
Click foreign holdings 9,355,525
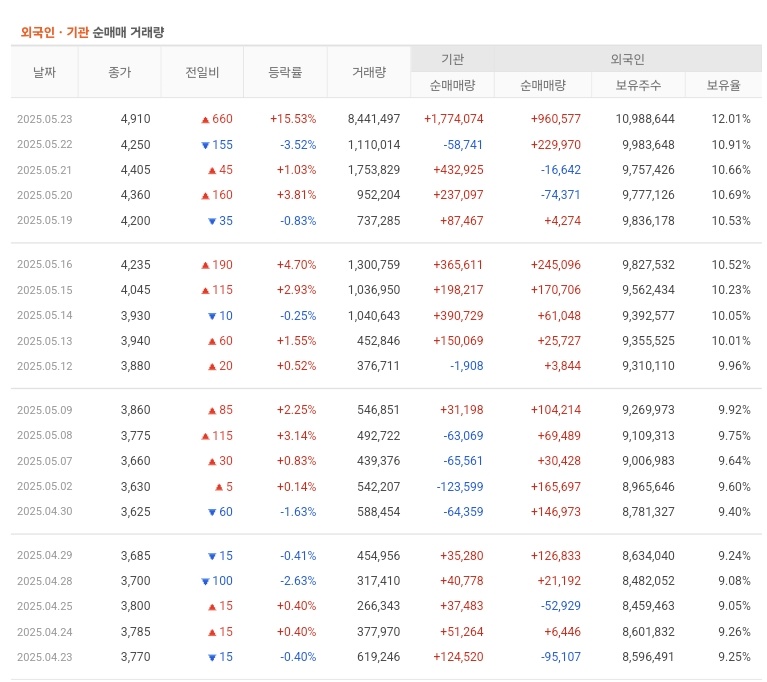click(x=648, y=341)
